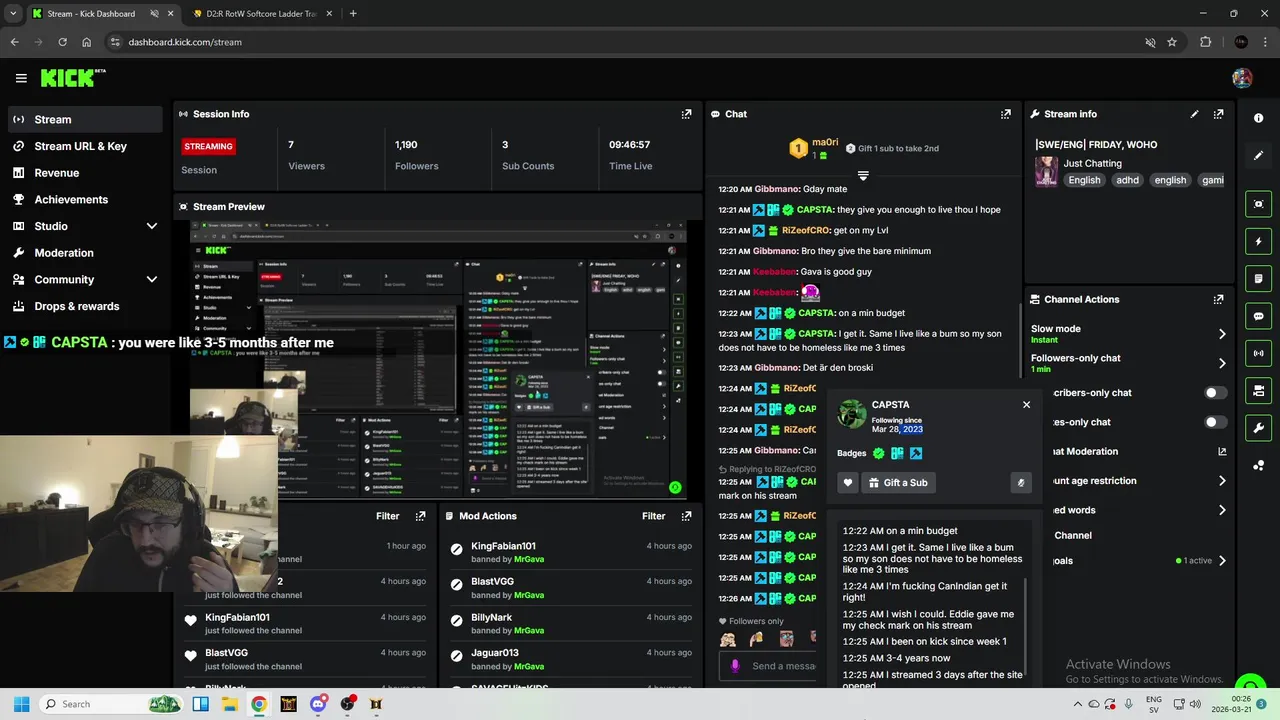The height and width of the screenshot is (720, 1280).
Task: Click CAPSTA's avatar in the user card
Action: pos(851,414)
